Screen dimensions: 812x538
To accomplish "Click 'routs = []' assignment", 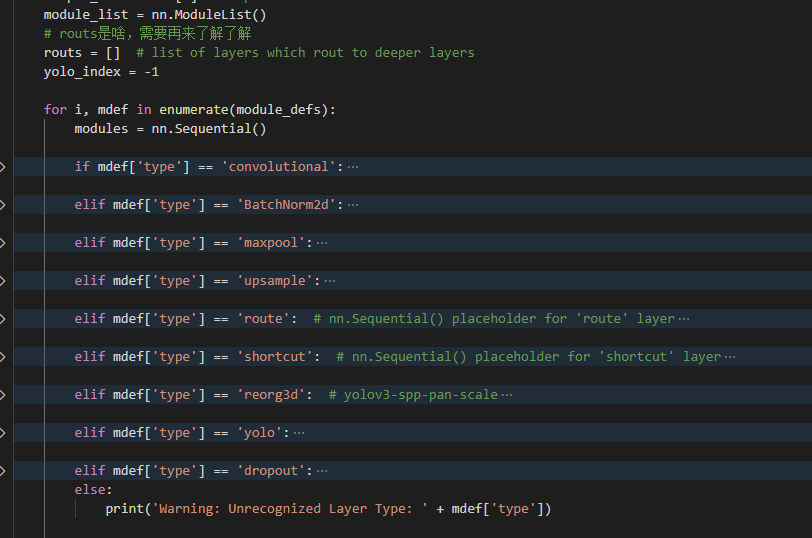I will tap(82, 53).
